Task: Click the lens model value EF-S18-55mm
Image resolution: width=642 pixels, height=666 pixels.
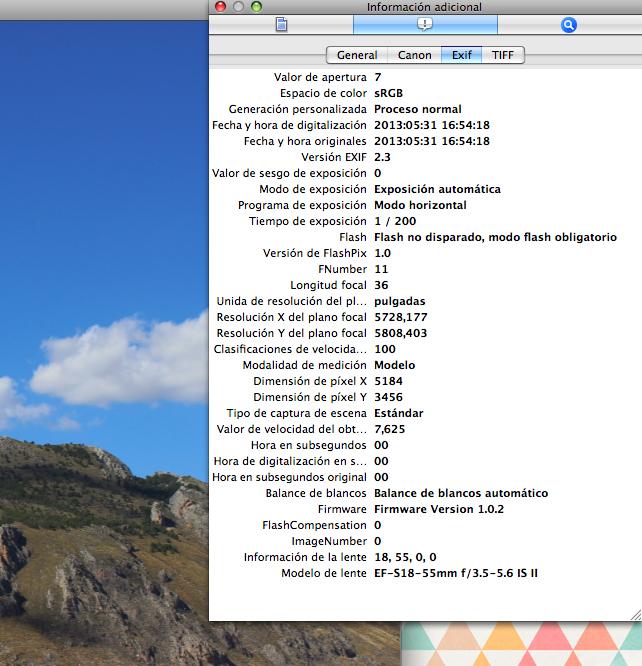Action: [x=455, y=573]
